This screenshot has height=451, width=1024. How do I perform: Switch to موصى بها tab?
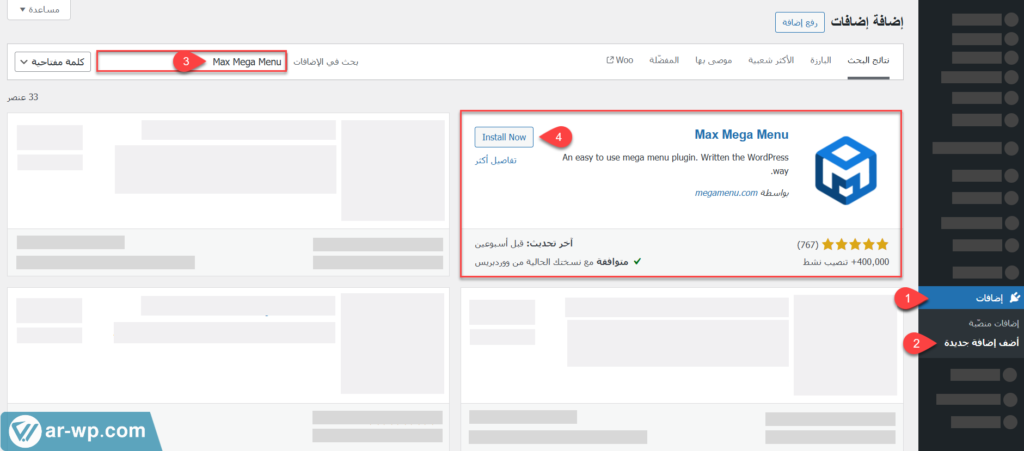tap(712, 61)
